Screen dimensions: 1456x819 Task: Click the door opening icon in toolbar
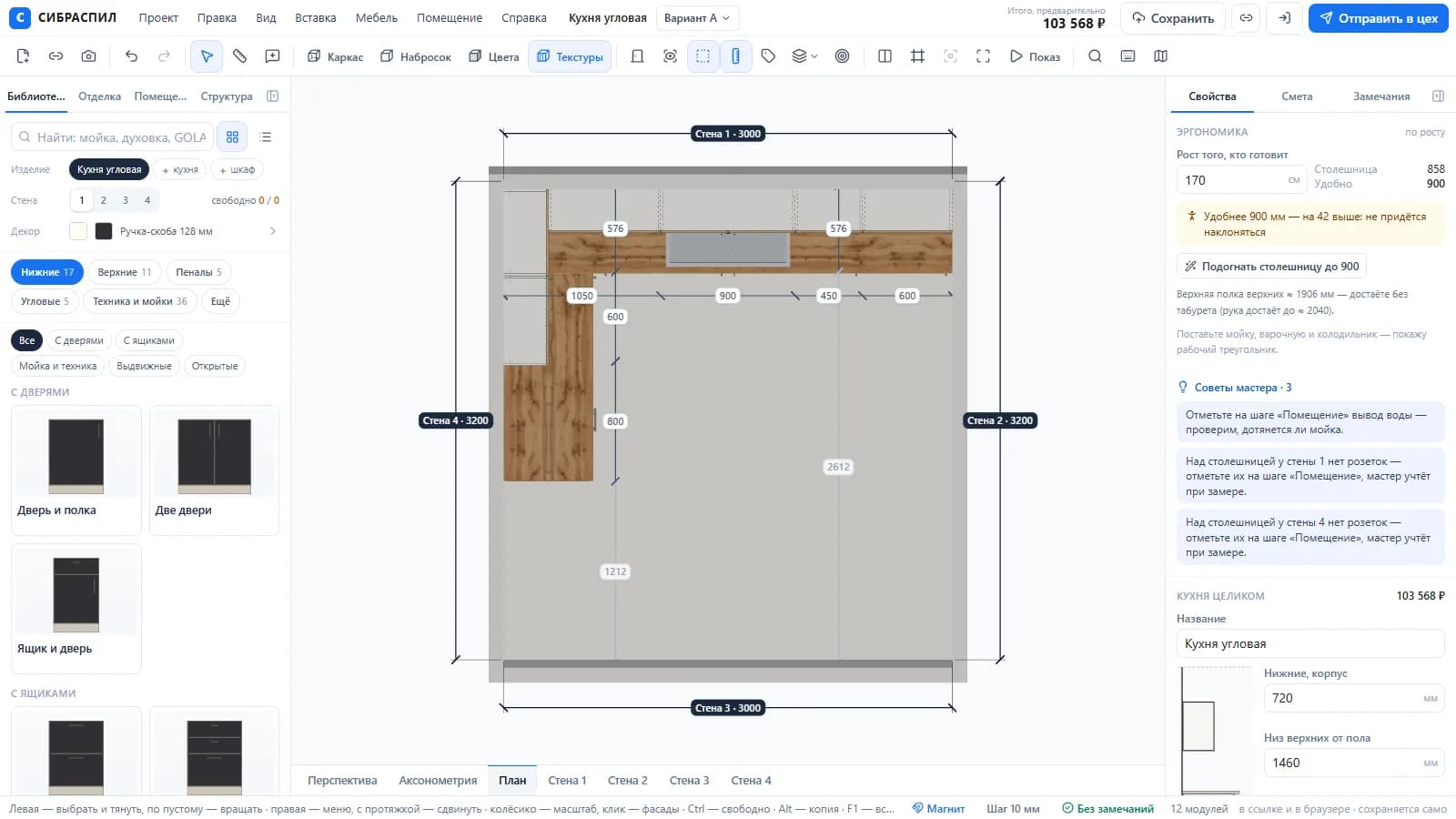637,56
